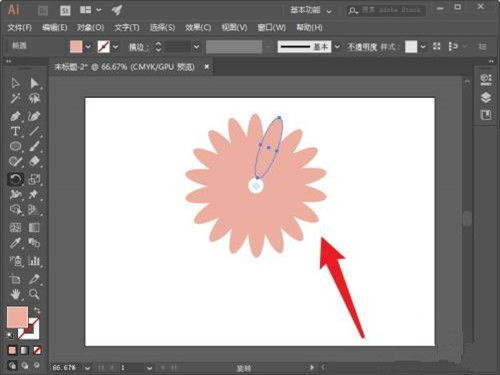Click the rocket GPU performance icon

pyautogui.click(x=116, y=10)
